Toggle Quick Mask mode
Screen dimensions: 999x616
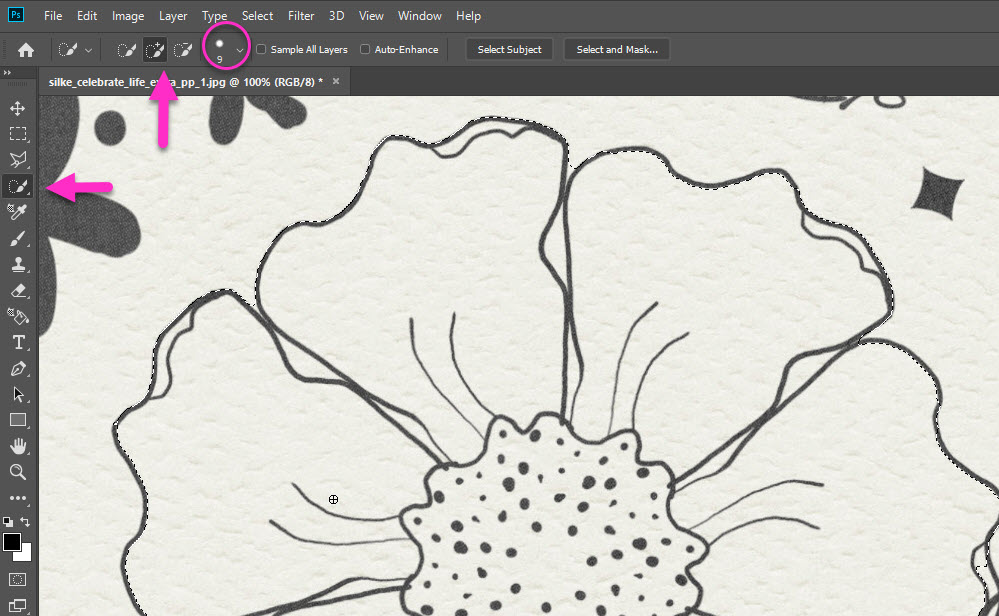pyautogui.click(x=18, y=579)
